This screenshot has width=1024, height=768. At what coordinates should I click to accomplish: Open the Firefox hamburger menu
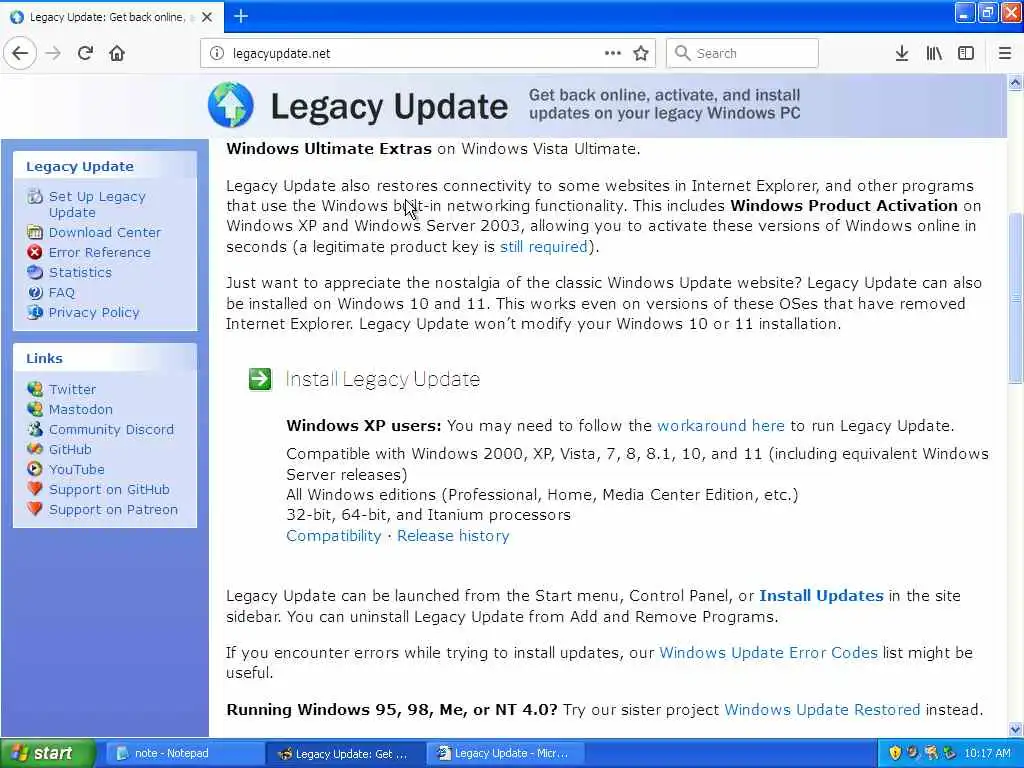1005,54
